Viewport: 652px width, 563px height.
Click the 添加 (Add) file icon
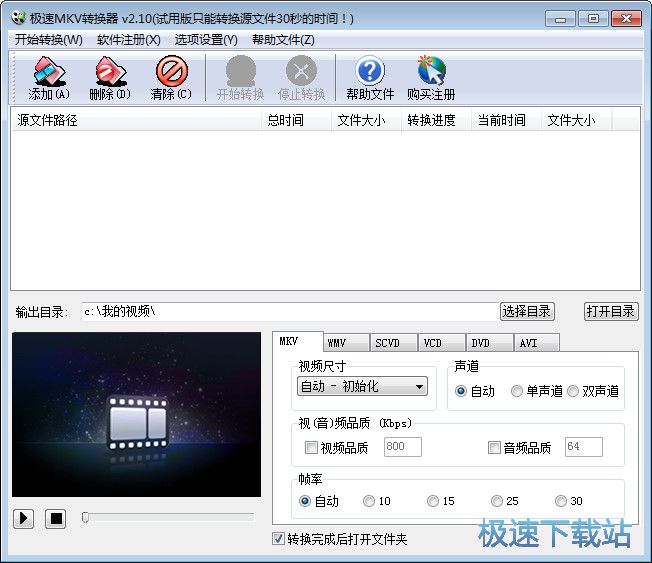(x=48, y=72)
